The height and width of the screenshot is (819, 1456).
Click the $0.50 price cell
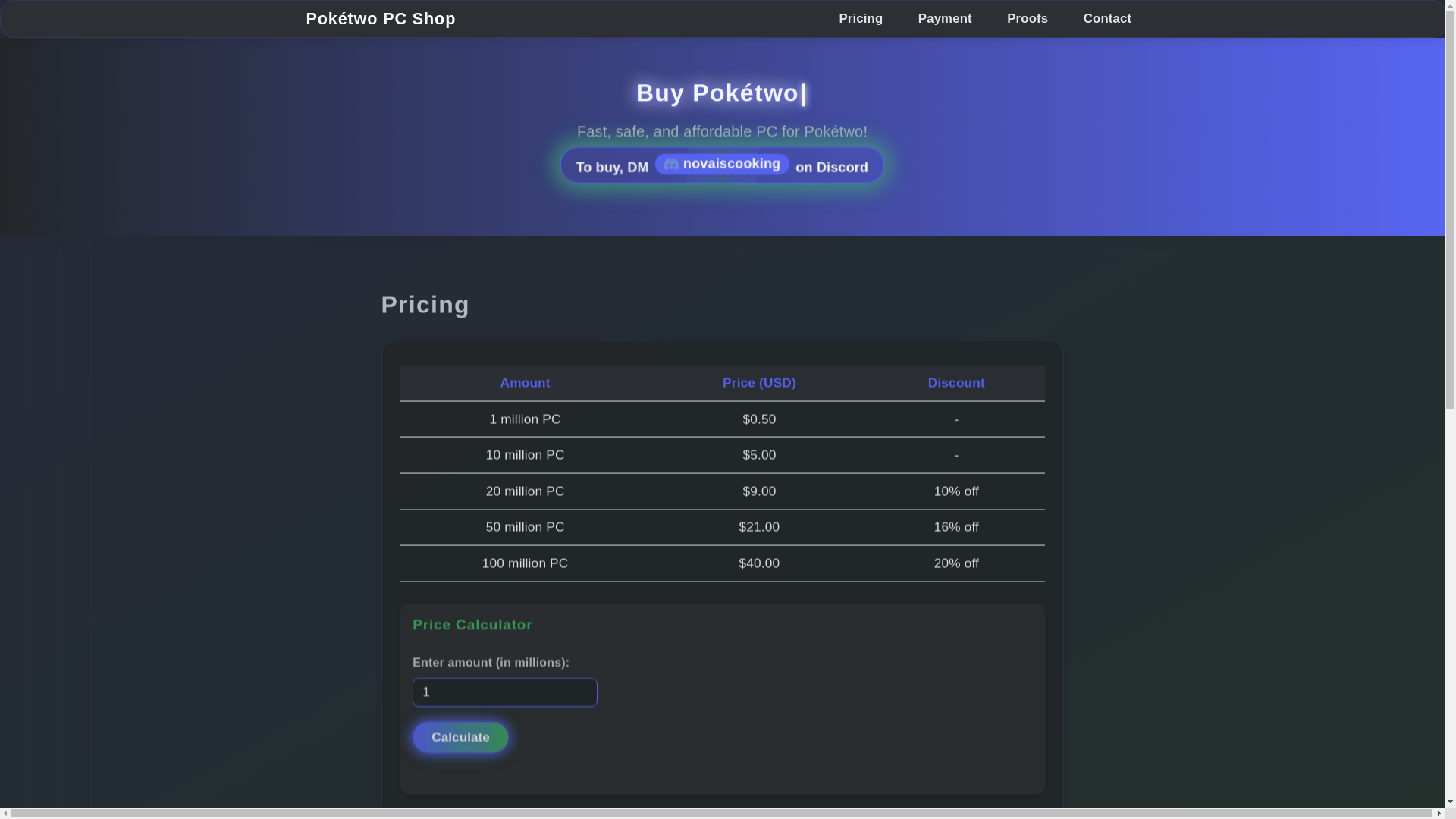pos(759,419)
